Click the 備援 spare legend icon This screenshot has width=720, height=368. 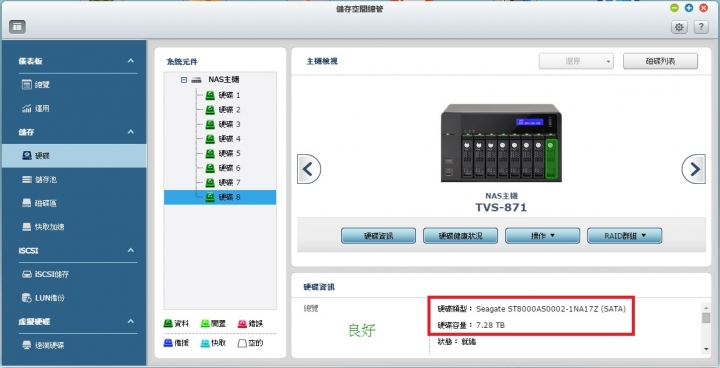(x=168, y=343)
